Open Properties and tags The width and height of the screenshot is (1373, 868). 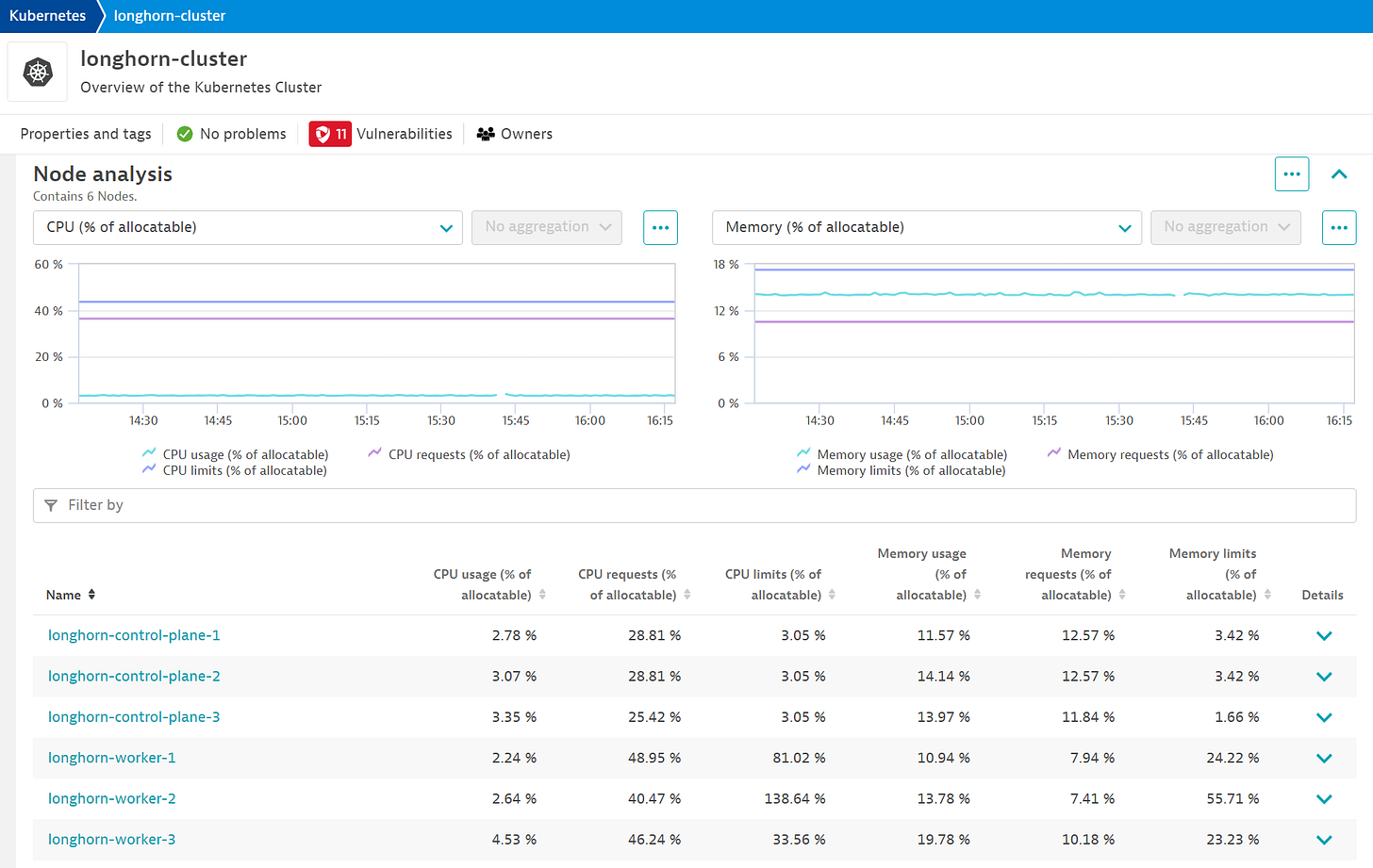coord(86,134)
